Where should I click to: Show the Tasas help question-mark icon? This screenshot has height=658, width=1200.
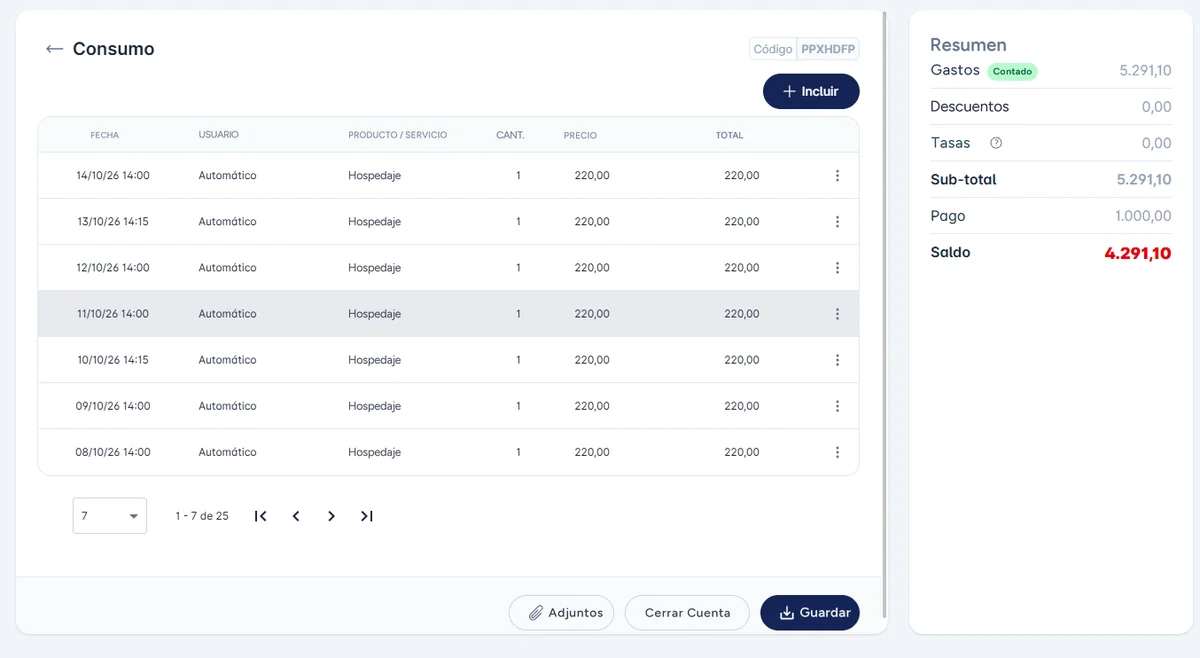(x=996, y=143)
